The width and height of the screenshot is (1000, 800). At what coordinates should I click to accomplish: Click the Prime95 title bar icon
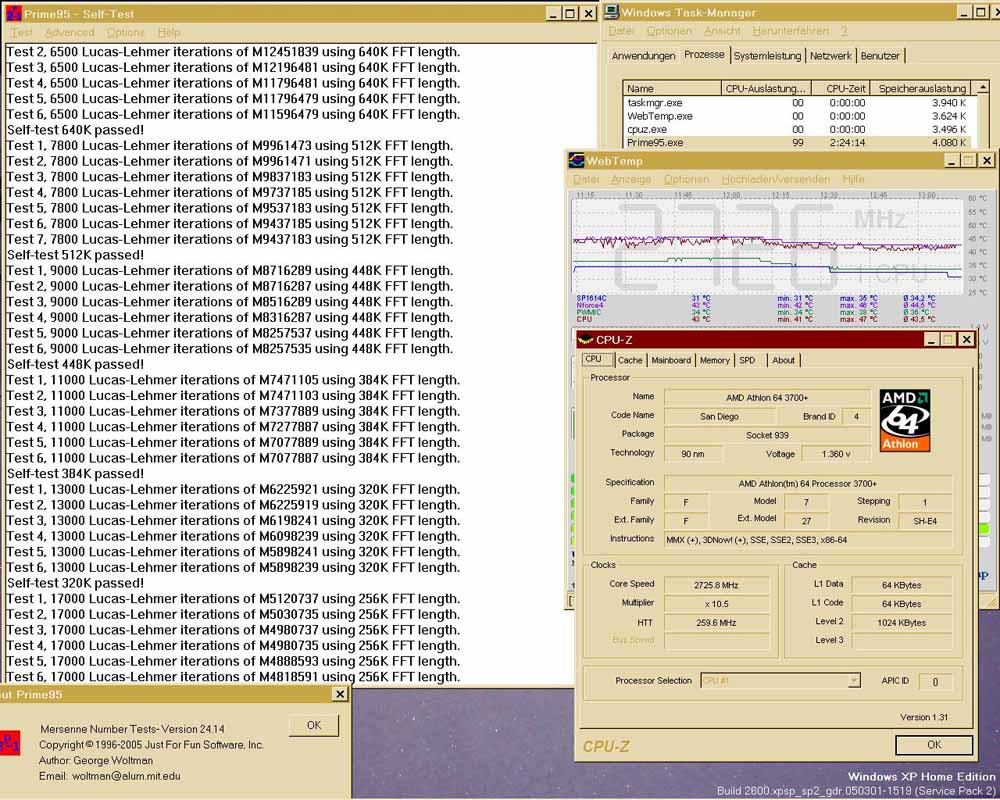(13, 13)
